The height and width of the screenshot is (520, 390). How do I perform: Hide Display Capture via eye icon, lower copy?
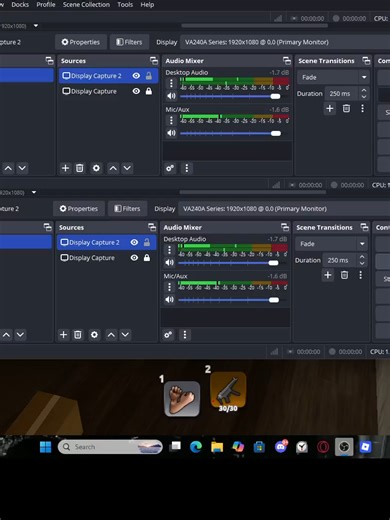(x=134, y=258)
